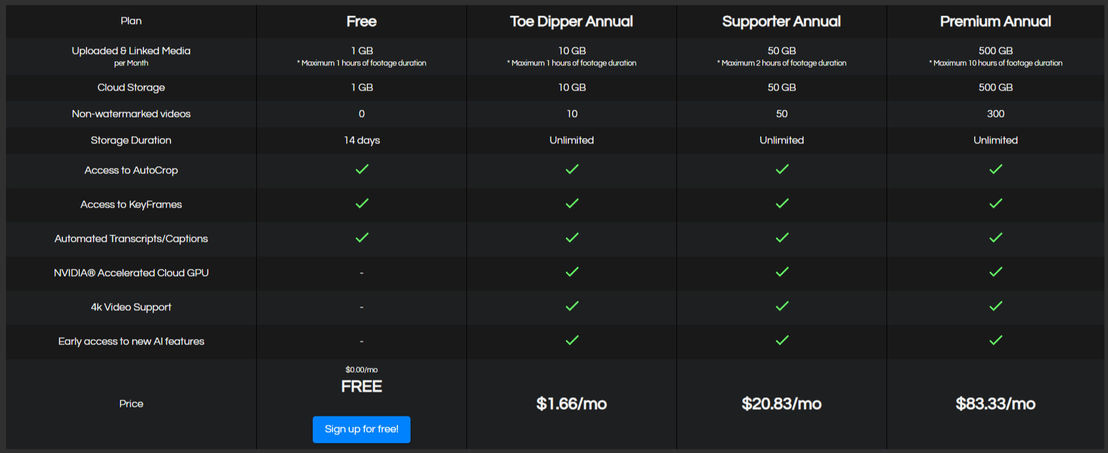Click 4k Video checkmark in Toe Dipper column
This screenshot has width=1108, height=453.
coord(572,306)
